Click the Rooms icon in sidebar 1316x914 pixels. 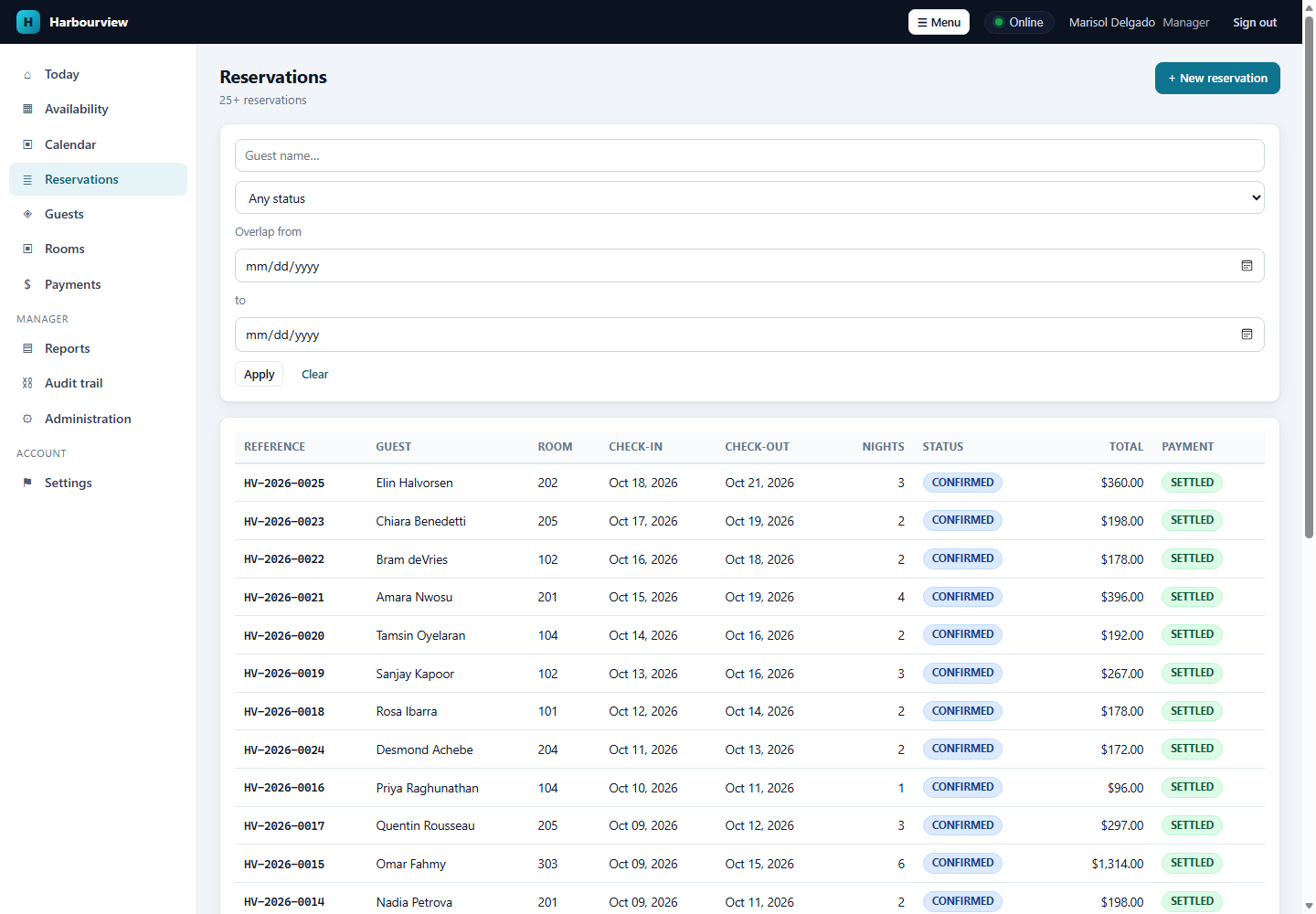(x=27, y=249)
